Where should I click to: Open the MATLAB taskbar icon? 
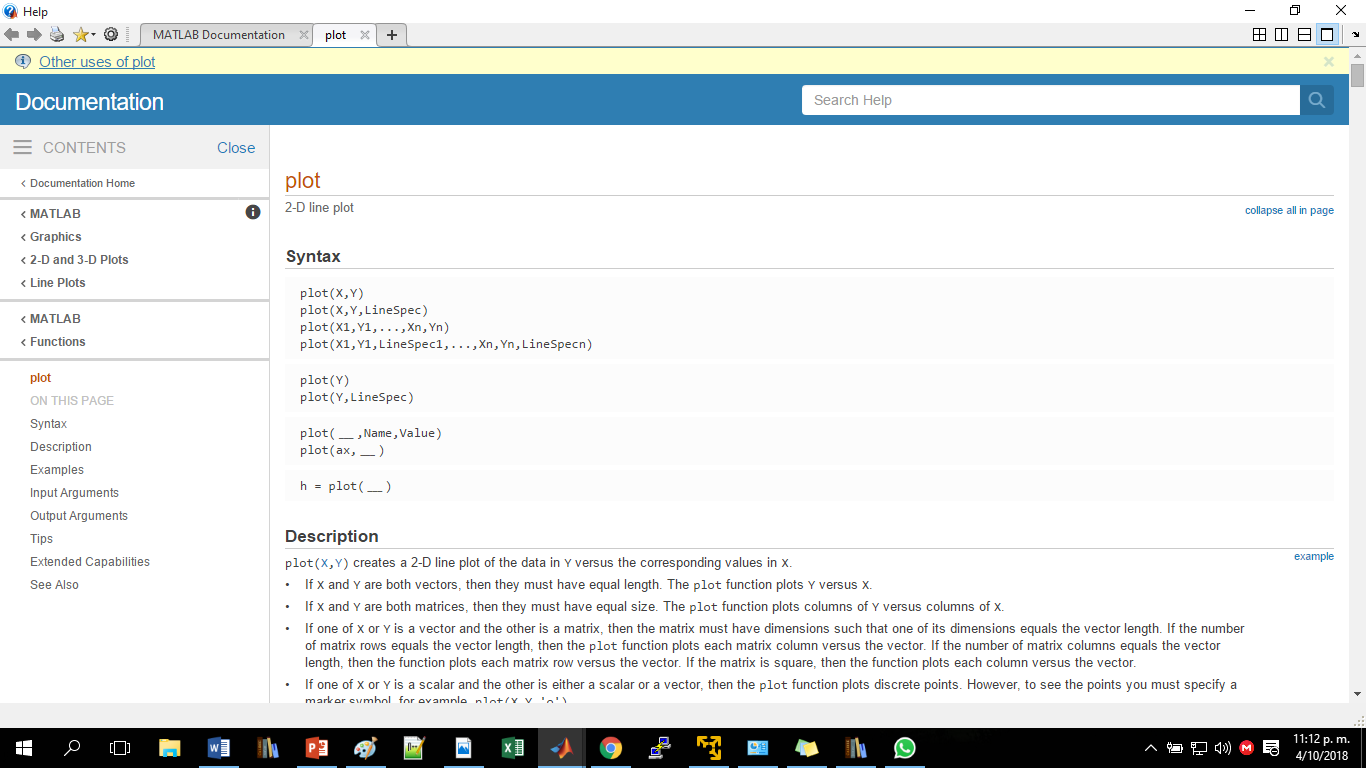[x=562, y=747]
